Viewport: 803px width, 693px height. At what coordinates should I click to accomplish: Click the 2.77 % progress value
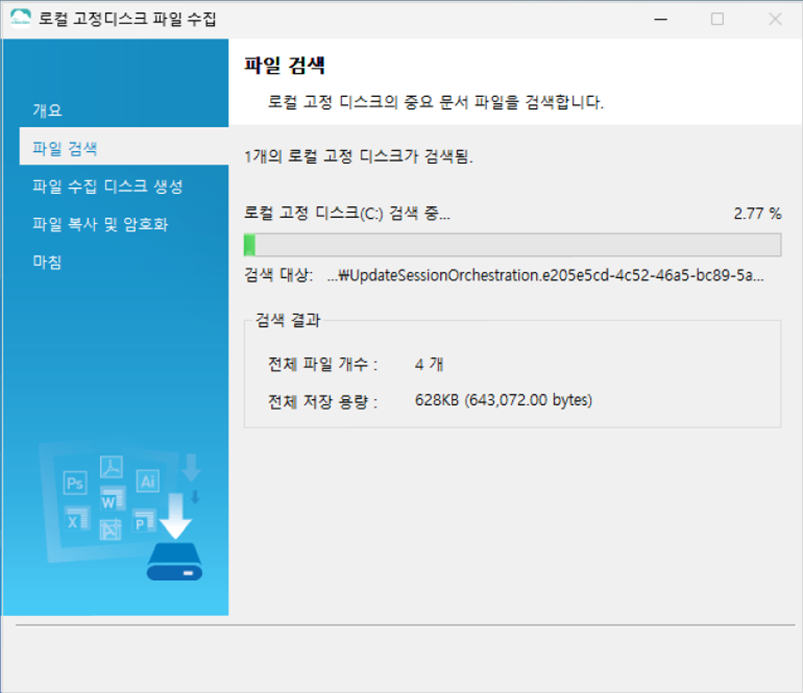(x=757, y=213)
